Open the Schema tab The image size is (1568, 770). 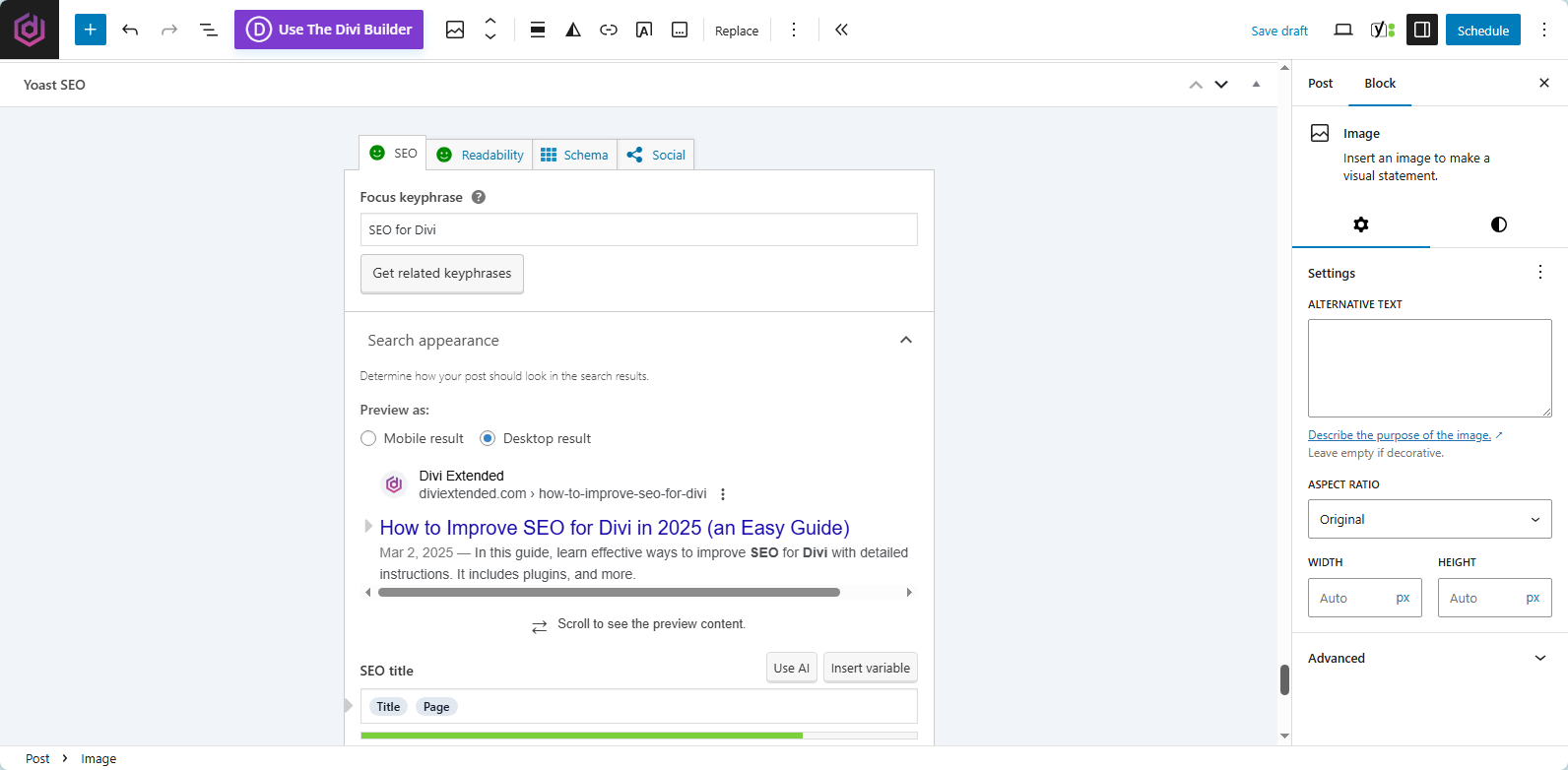pos(575,155)
